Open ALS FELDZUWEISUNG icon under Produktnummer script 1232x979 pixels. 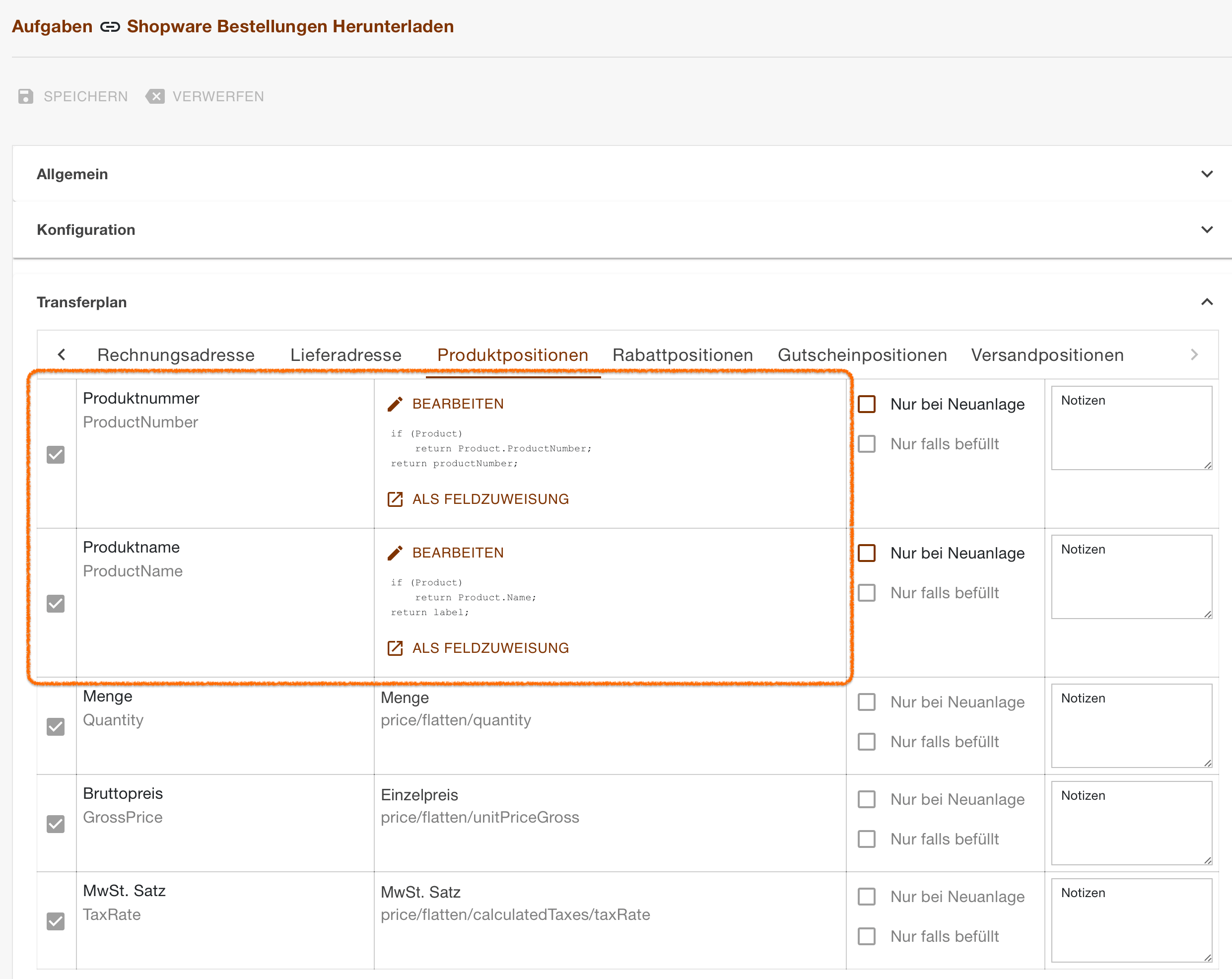coord(396,498)
